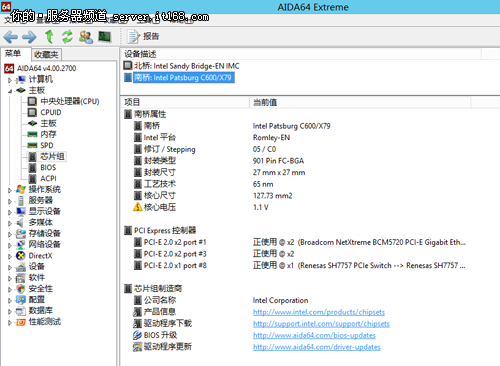Click the 项目 column header

point(185,102)
